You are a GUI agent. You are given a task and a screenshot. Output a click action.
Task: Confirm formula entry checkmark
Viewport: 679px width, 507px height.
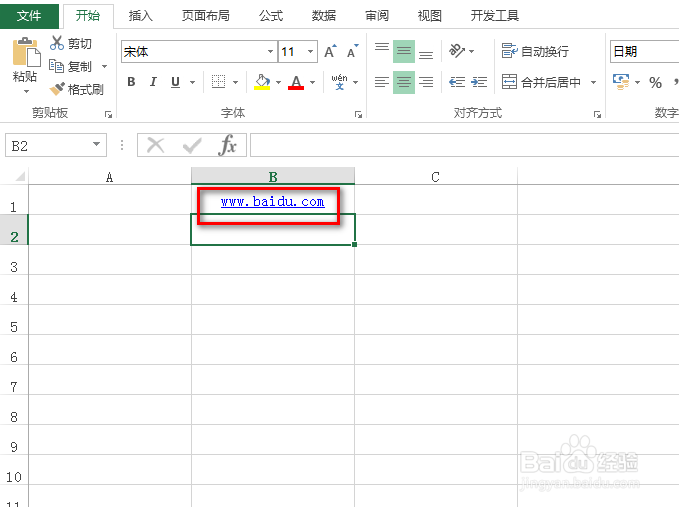coord(192,145)
